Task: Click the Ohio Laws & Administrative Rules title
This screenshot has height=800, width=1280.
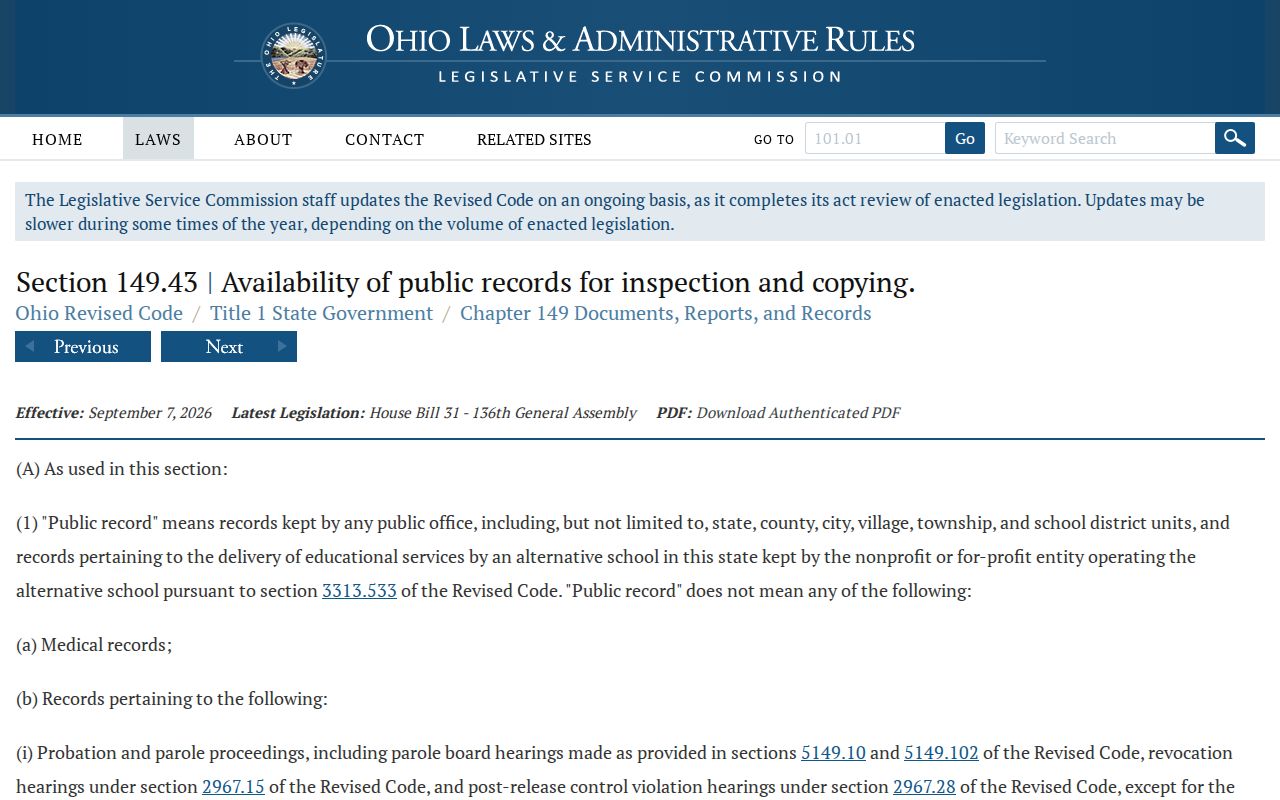Action: 640,40
